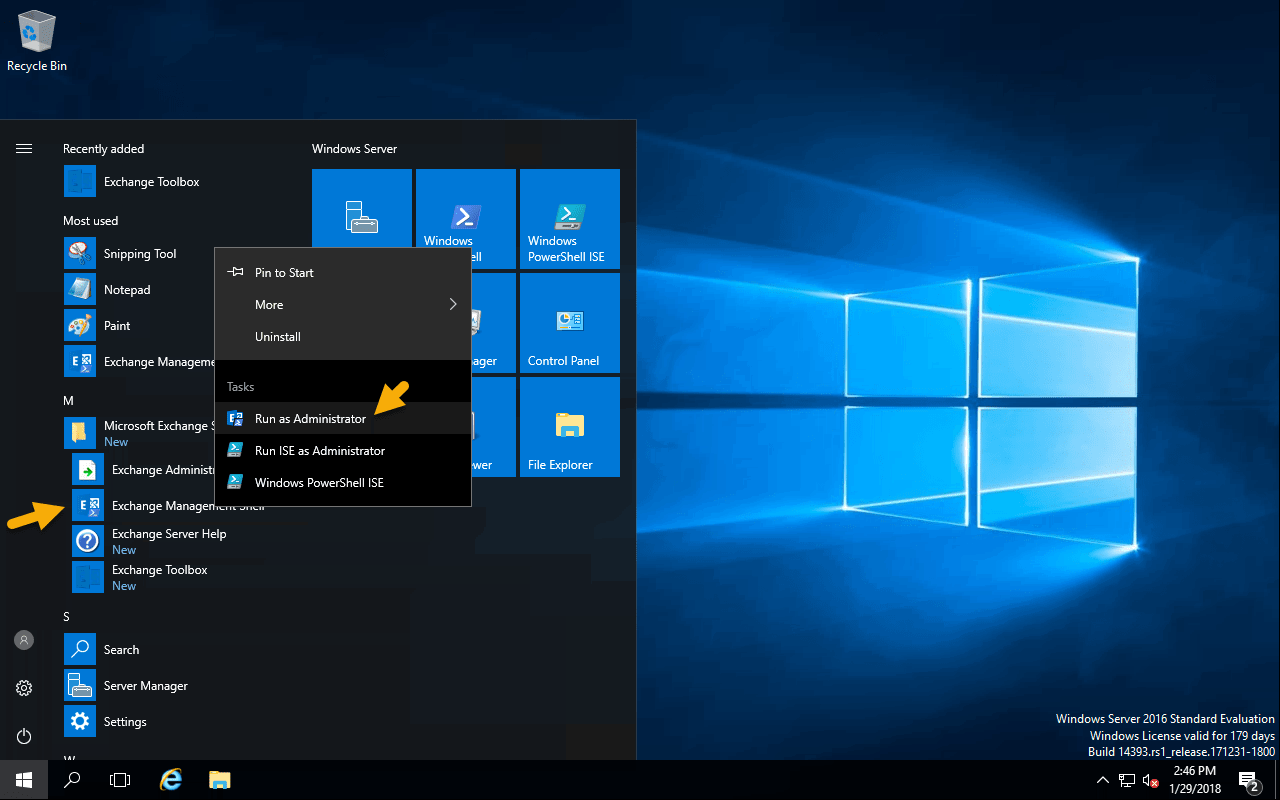Open the Action Center notifications icon
Viewport: 1280px width, 800px height.
tap(1250, 780)
